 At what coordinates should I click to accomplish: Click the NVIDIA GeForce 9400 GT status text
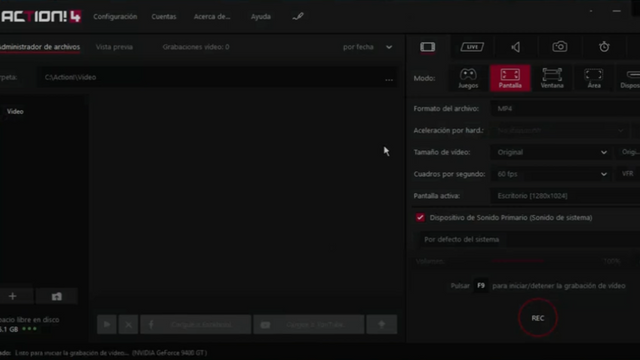tap(169, 353)
